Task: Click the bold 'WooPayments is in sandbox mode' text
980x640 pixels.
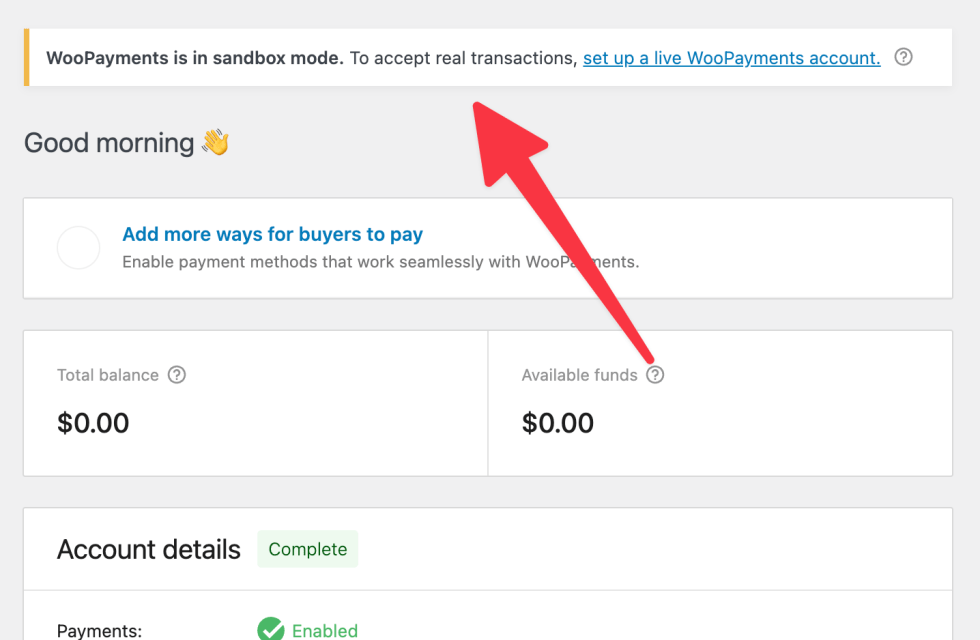Action: tap(195, 58)
